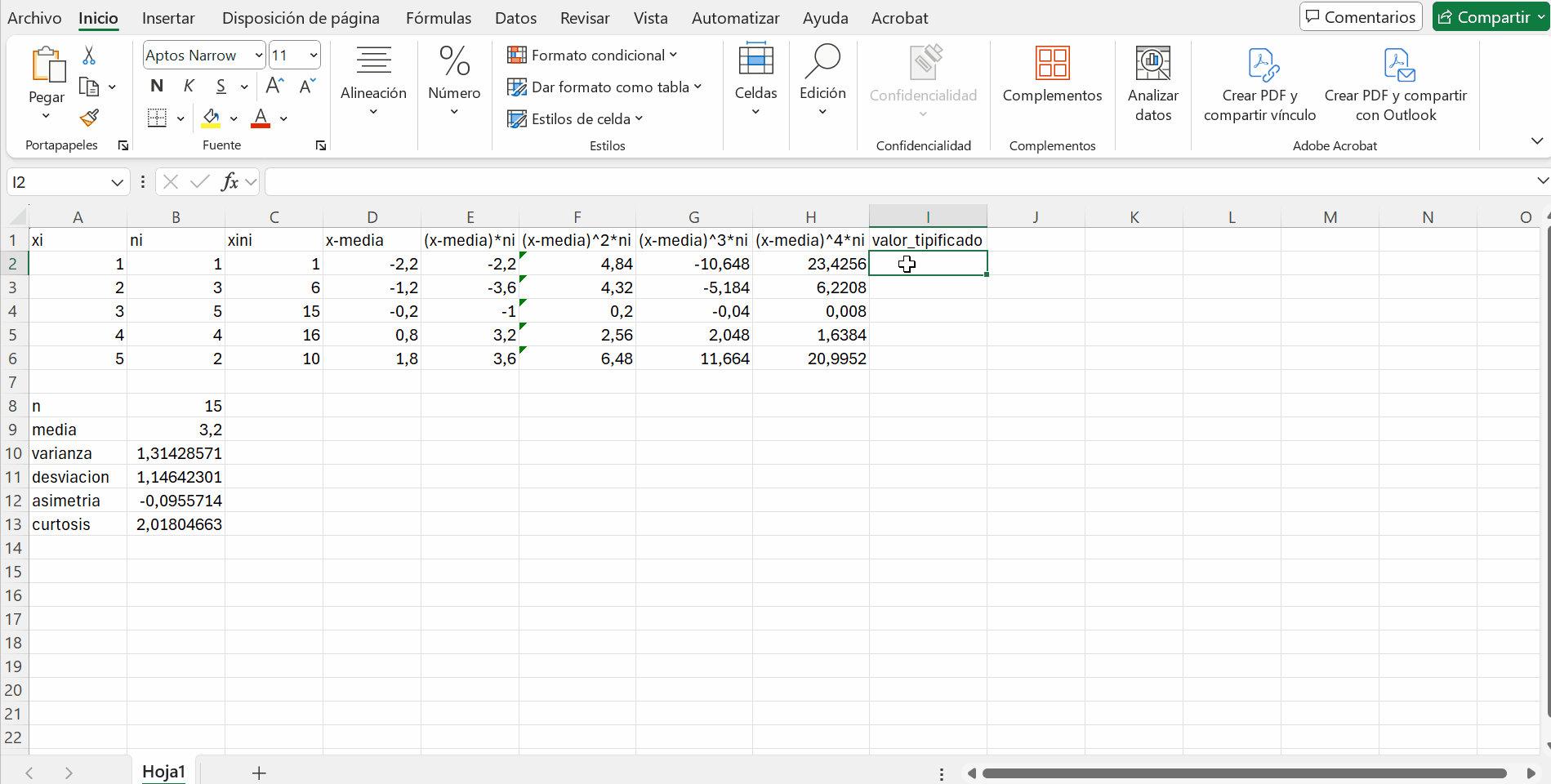Click the increase font size icon
This screenshot has width=1551, height=784.
[x=275, y=87]
